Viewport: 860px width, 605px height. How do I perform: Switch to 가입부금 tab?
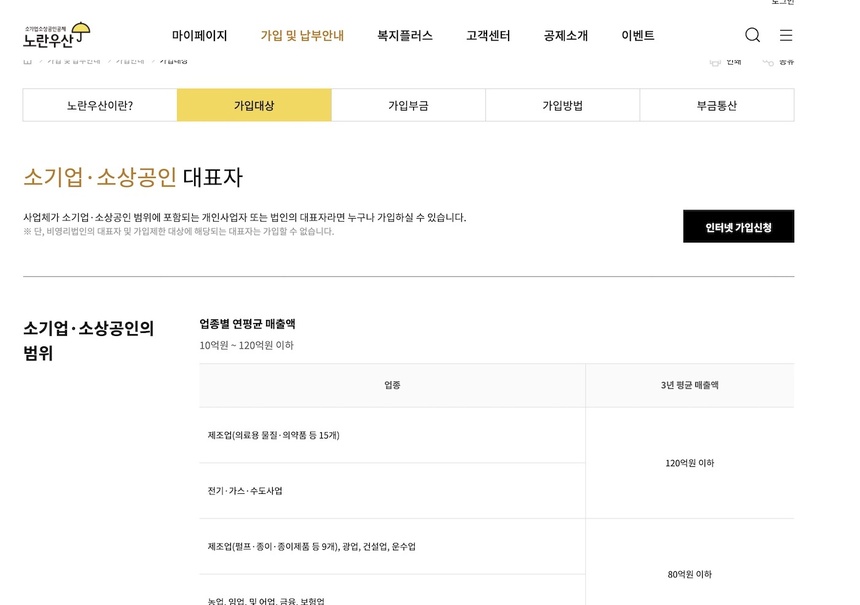[408, 105]
